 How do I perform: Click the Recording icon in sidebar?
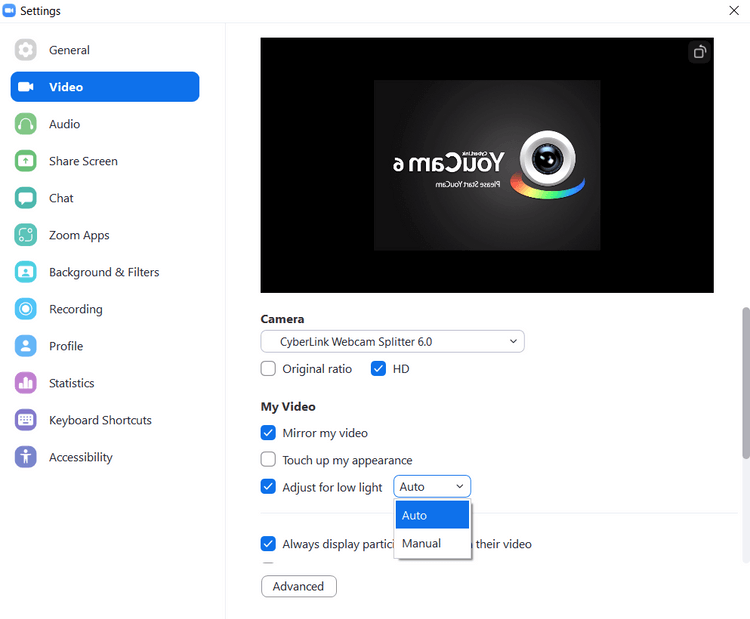click(x=26, y=309)
